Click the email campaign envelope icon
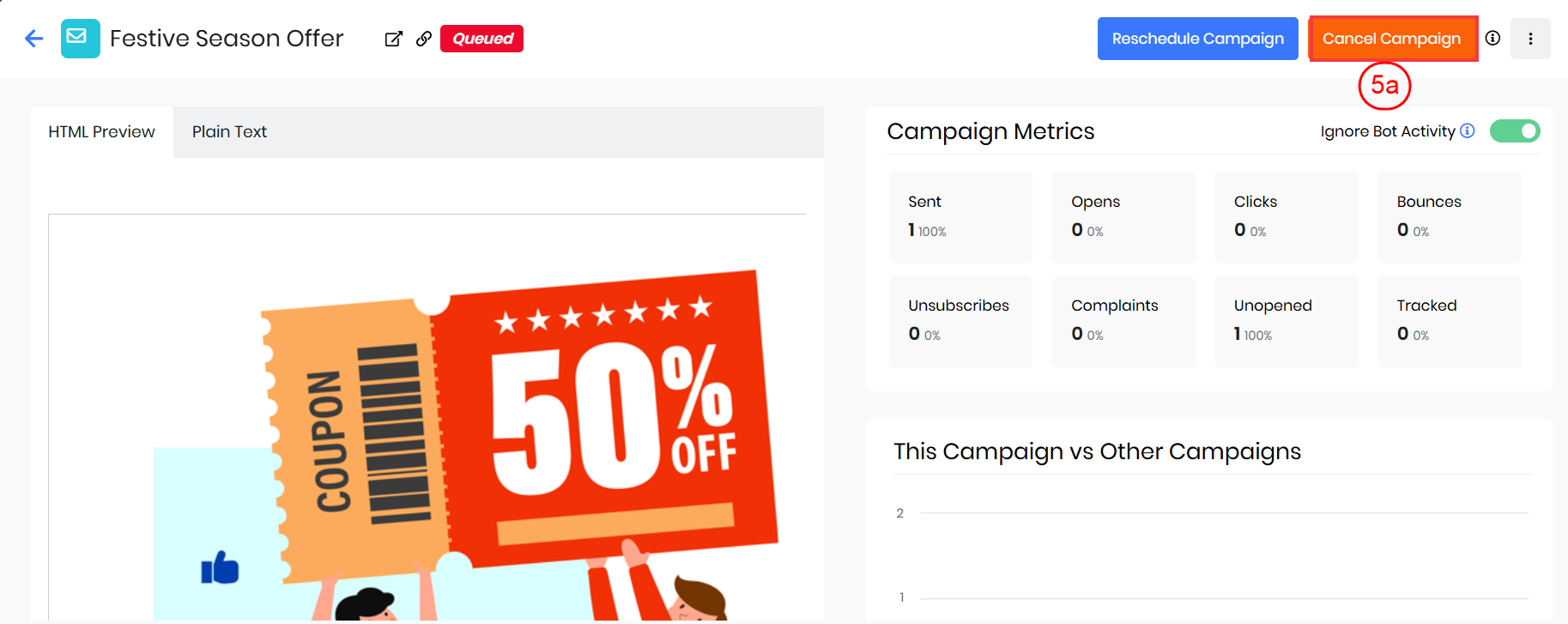The height and width of the screenshot is (624, 1568). [80, 39]
